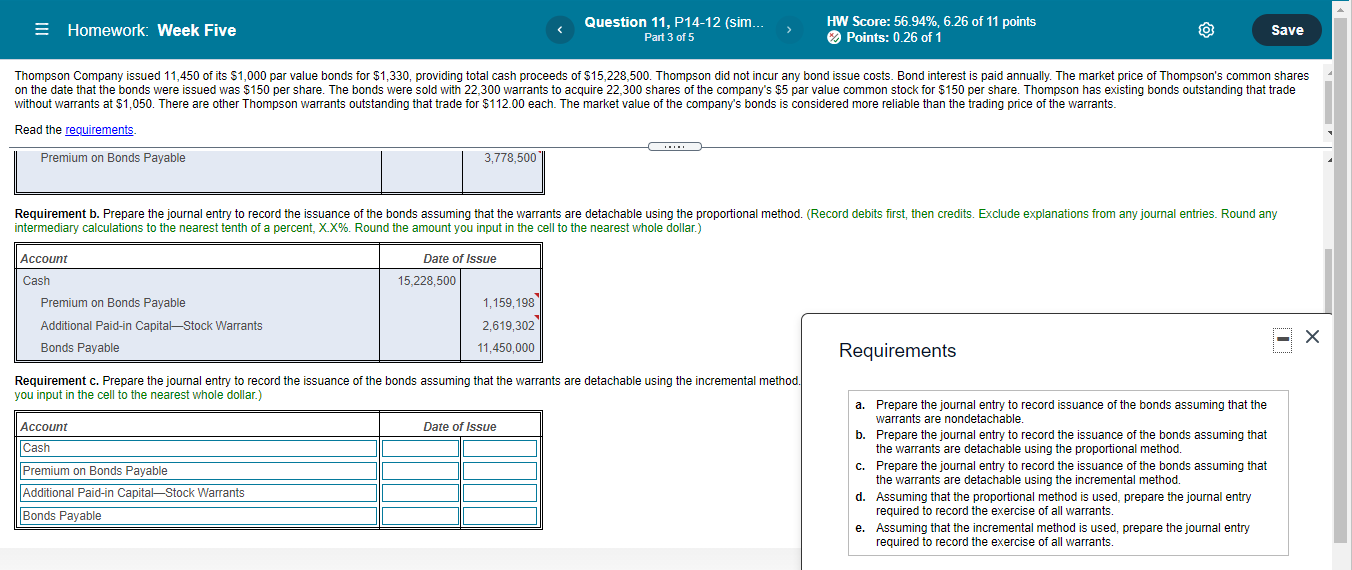Open the hamburger navigation menu

[x=42, y=30]
